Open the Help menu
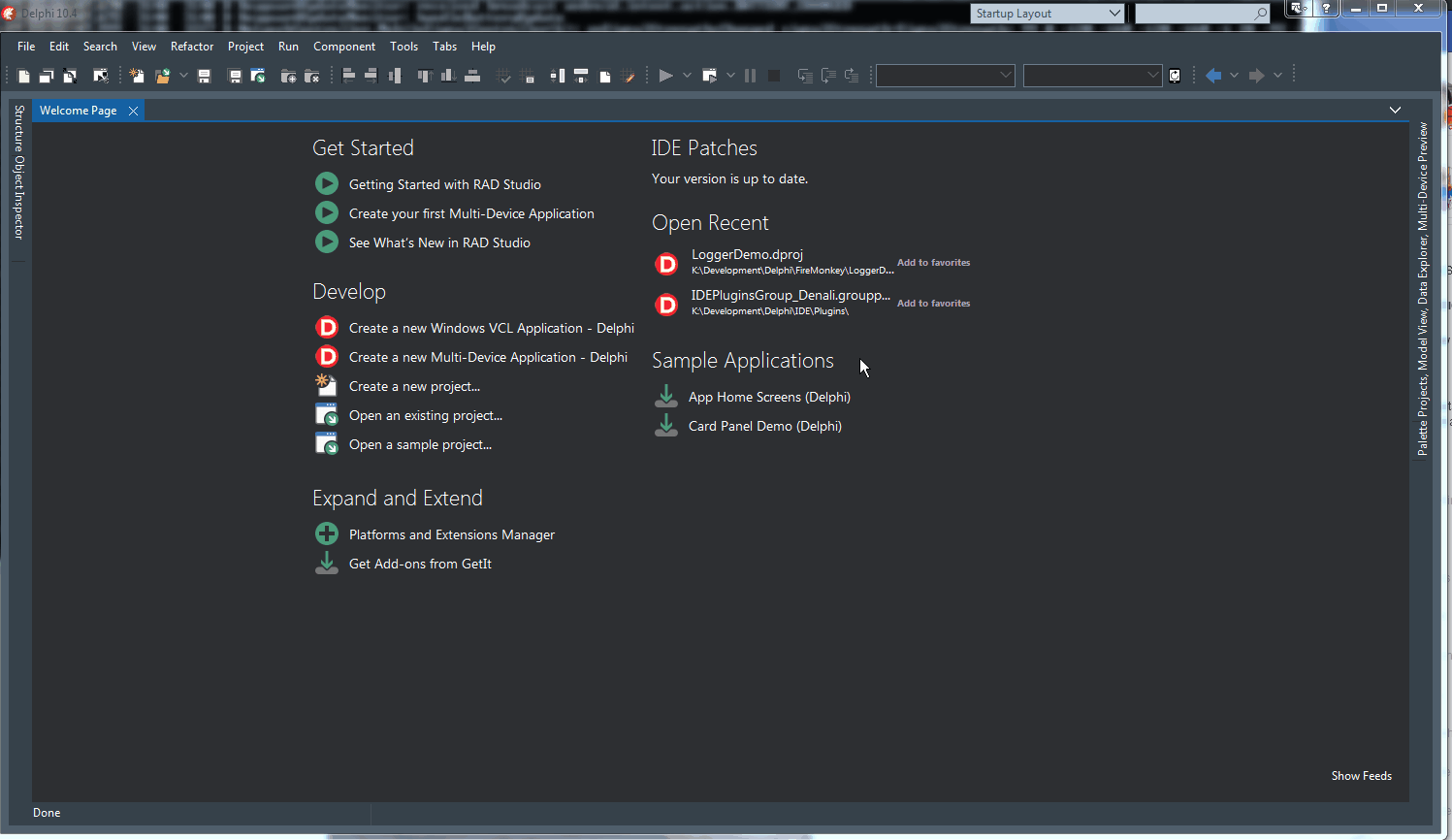1452x840 pixels. [483, 47]
